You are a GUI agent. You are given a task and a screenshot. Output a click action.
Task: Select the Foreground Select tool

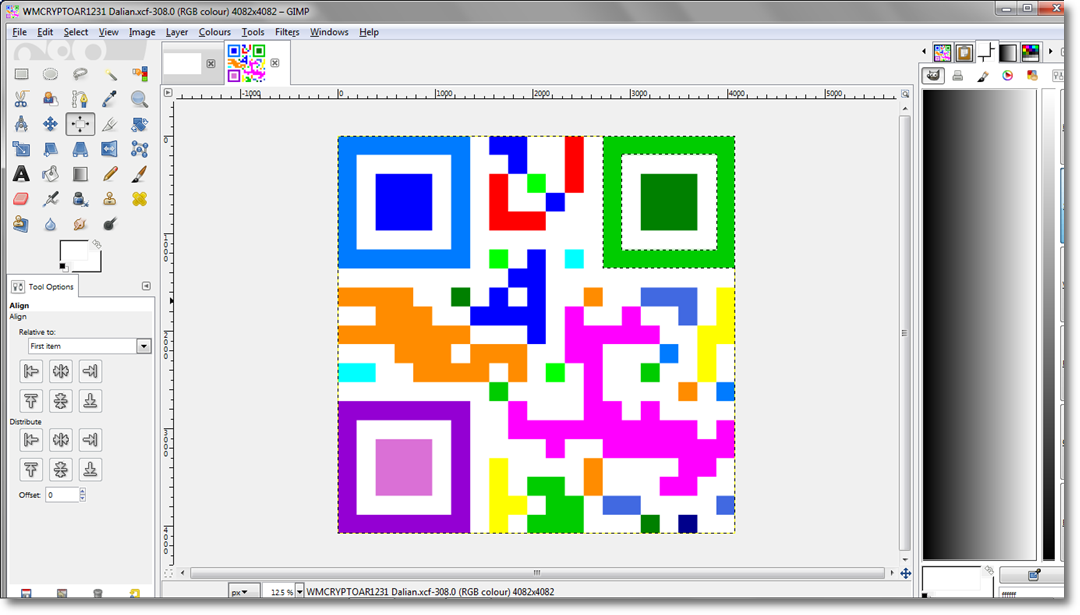pos(50,99)
